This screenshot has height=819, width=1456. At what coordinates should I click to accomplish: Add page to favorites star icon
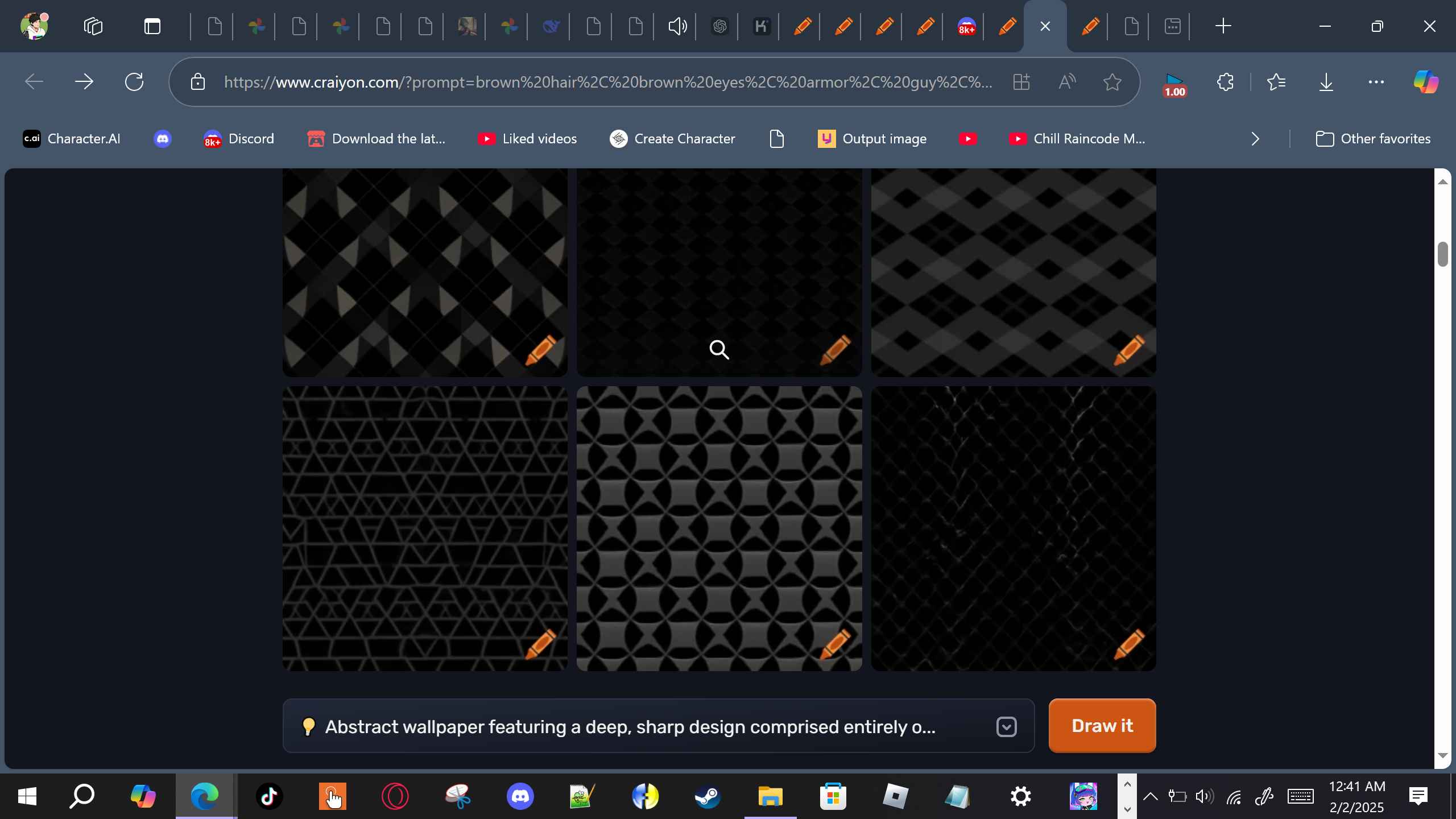pos(1112,82)
